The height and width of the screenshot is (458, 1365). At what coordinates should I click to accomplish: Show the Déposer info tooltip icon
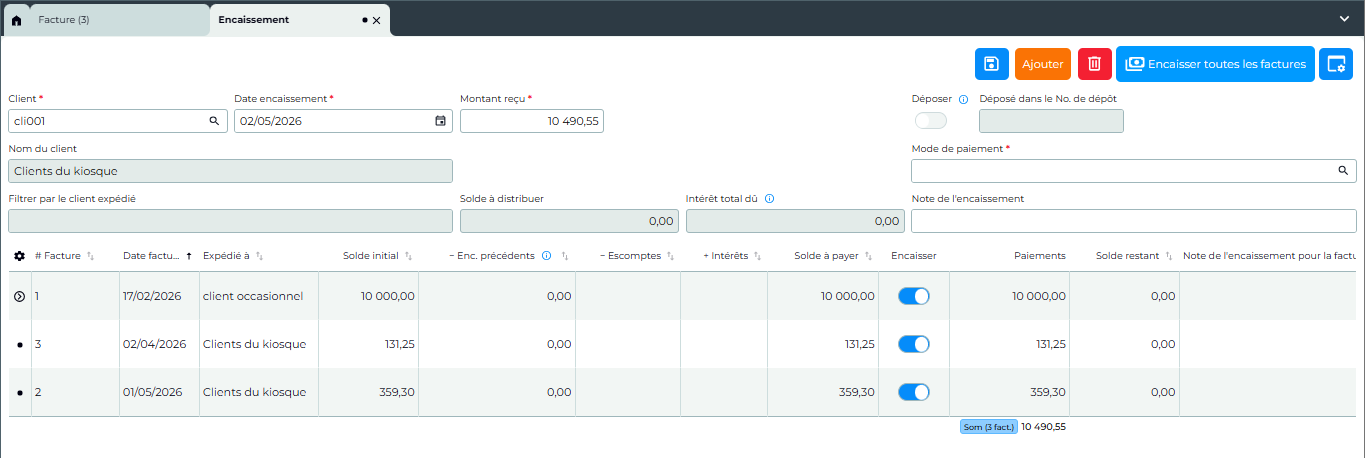pos(964,99)
